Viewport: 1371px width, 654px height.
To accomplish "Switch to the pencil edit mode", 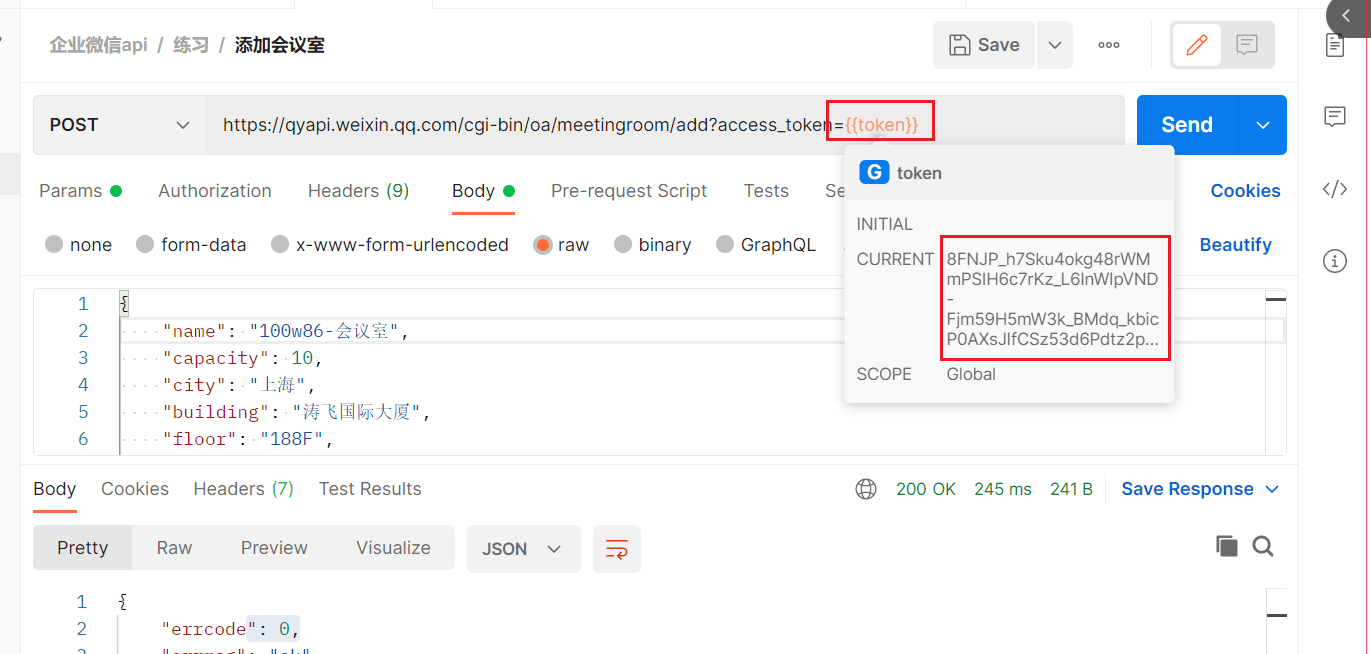I will pyautogui.click(x=1196, y=45).
